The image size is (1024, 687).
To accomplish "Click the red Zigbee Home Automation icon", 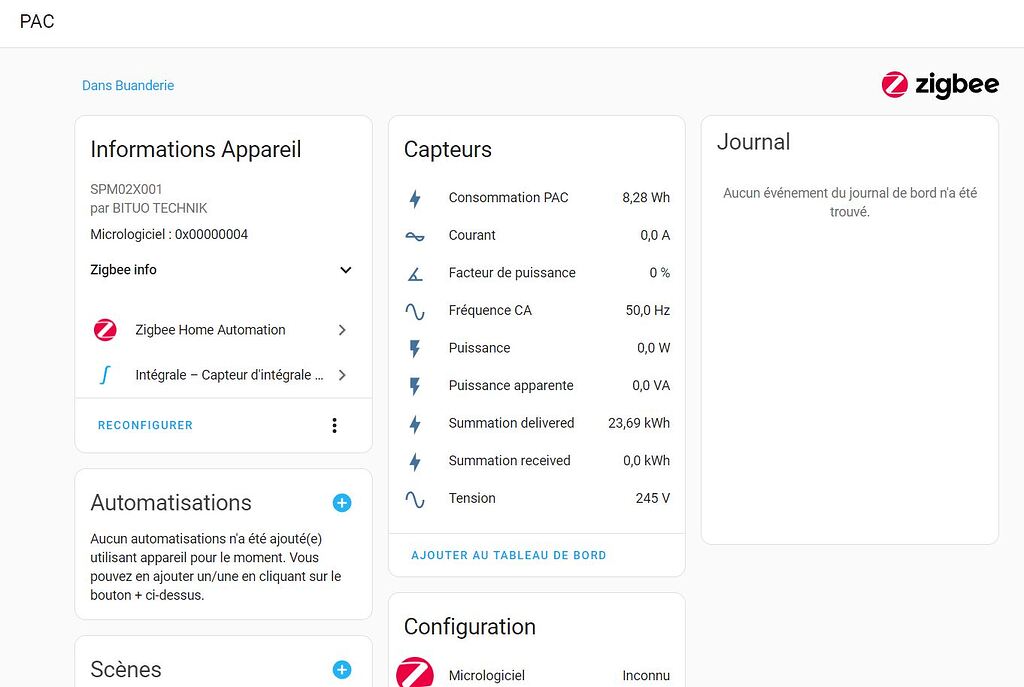I will coord(105,329).
